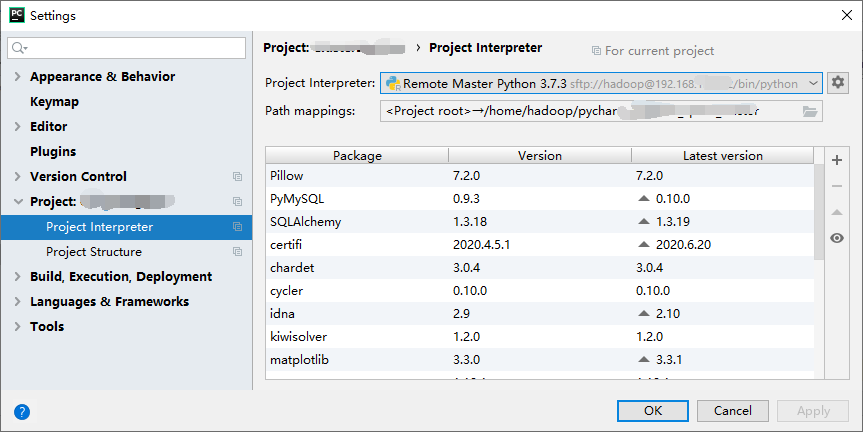Toggle show early releases eye icon
This screenshot has width=863, height=432.
[837, 238]
